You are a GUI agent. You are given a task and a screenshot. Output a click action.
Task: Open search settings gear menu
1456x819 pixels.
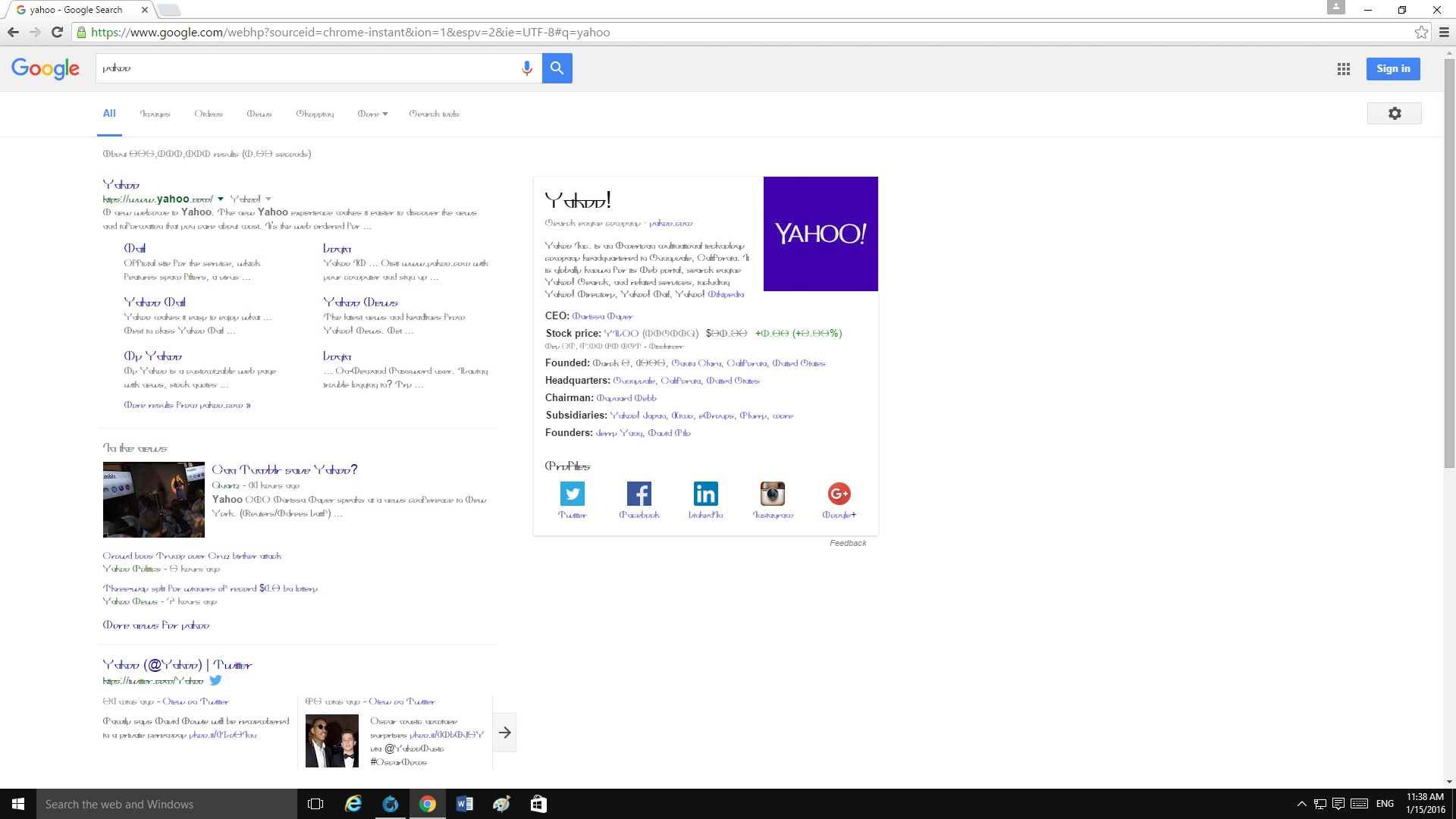pos(1394,114)
